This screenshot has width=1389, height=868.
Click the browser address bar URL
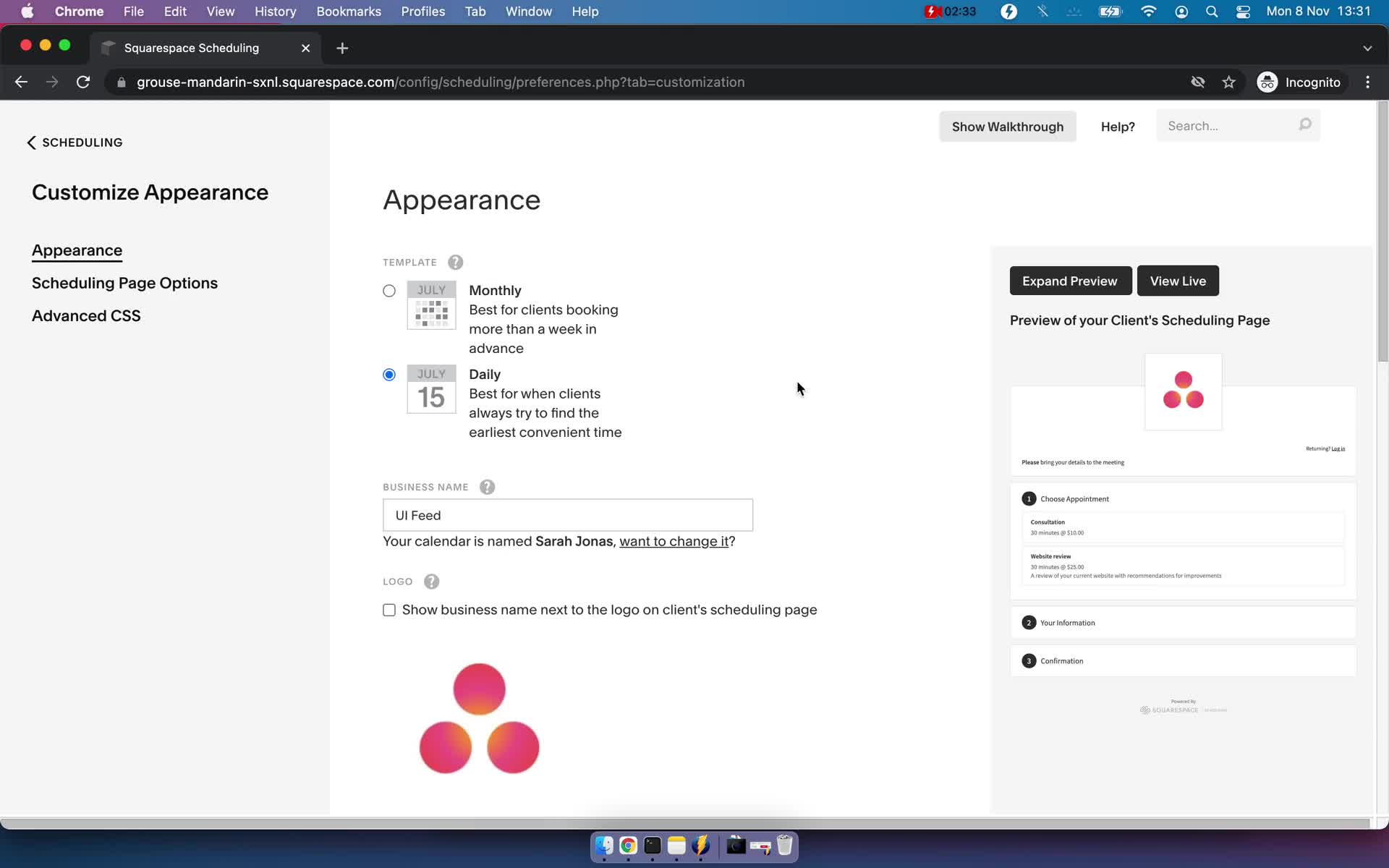(441, 82)
